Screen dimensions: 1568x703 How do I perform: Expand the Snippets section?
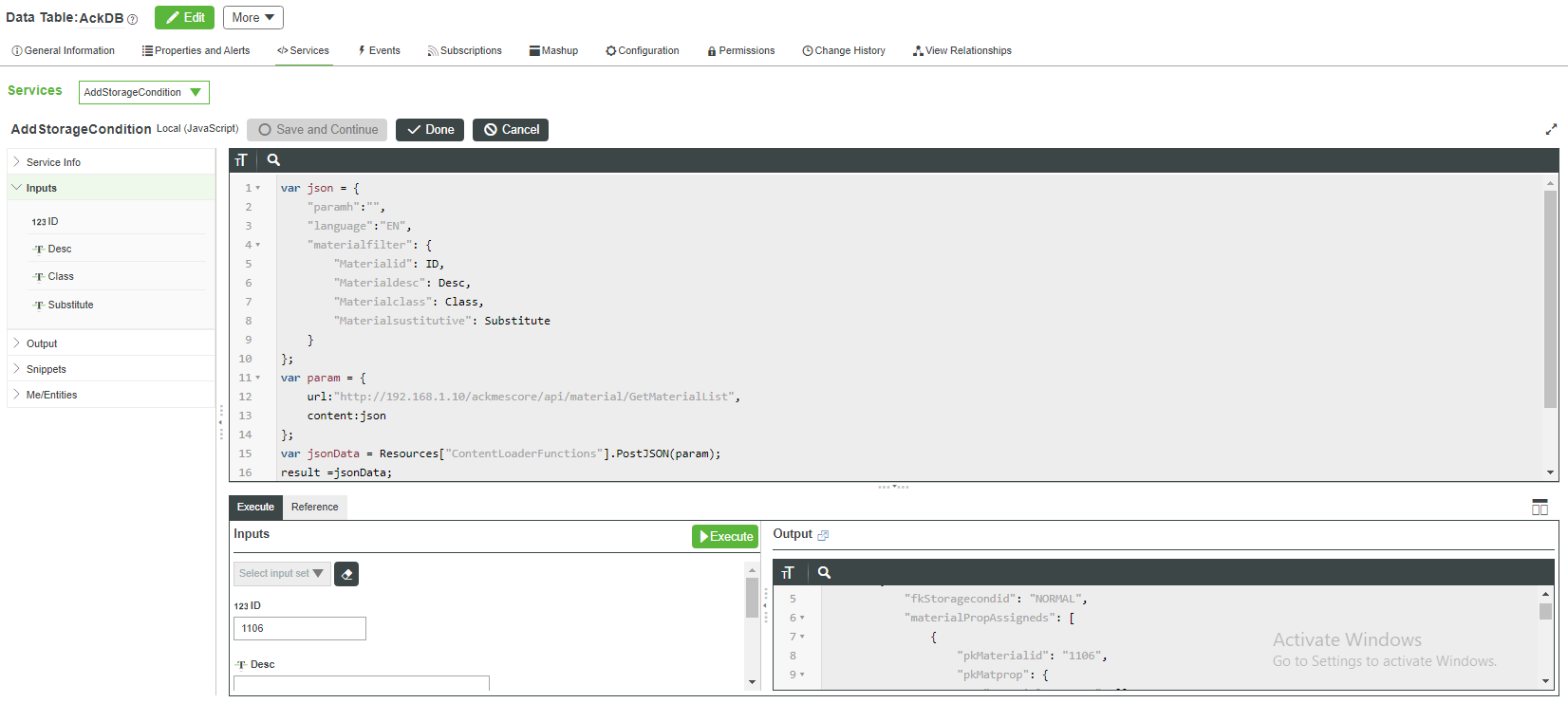coord(16,369)
